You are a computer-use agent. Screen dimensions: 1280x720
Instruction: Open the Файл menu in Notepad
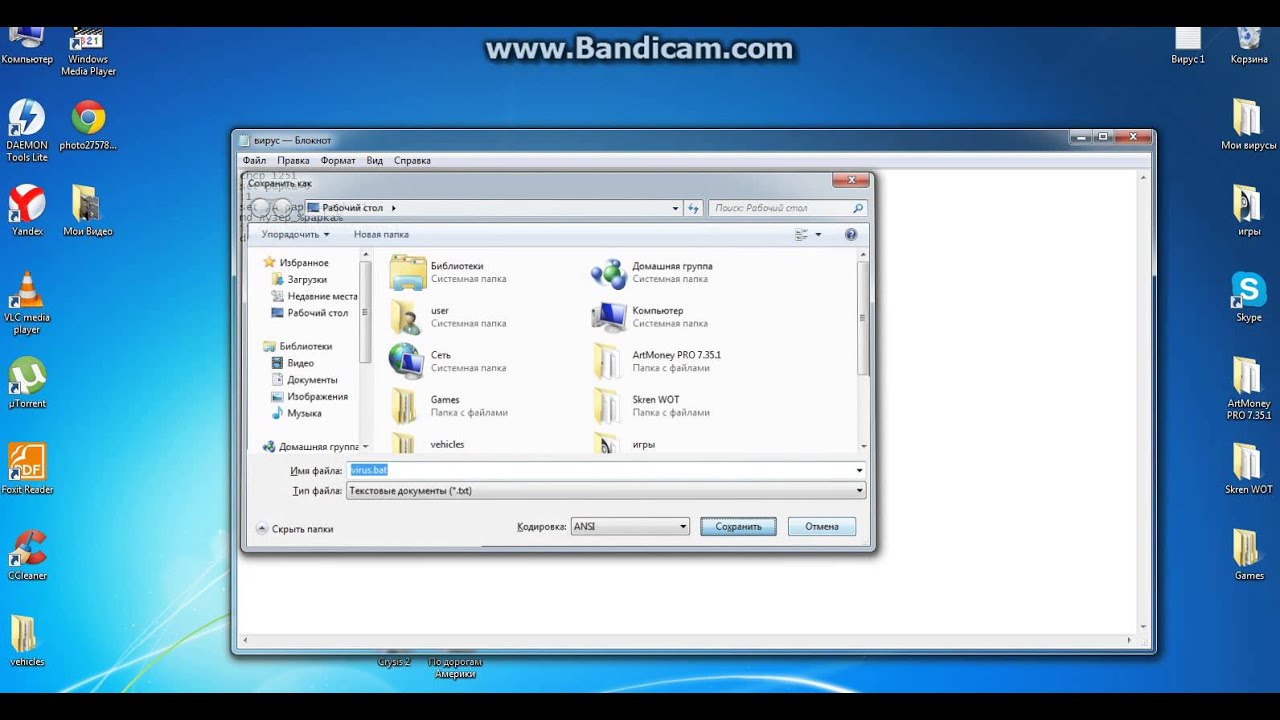(x=254, y=160)
